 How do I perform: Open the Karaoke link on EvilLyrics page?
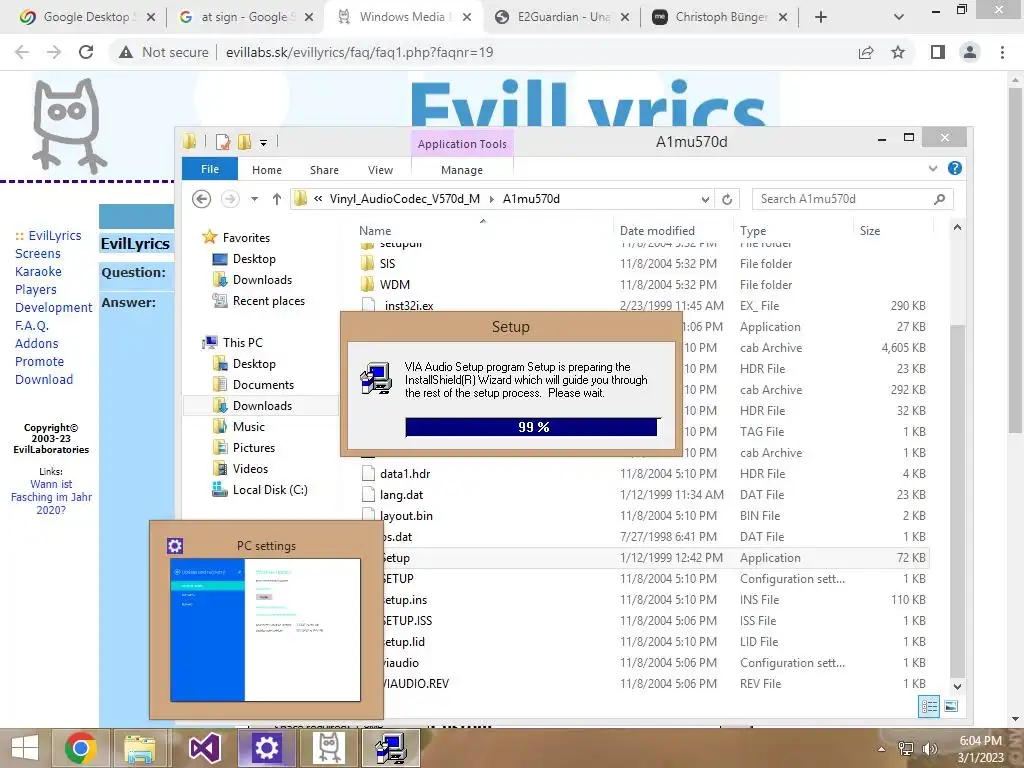coord(39,272)
